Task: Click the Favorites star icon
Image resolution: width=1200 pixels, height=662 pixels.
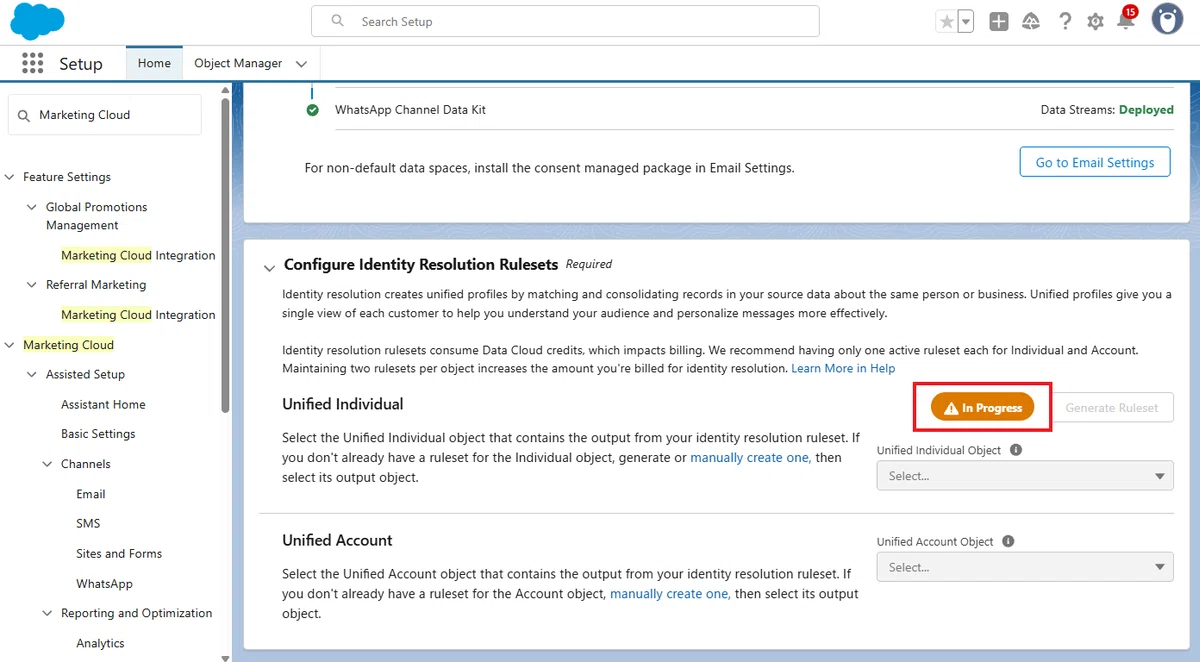Action: 946,21
